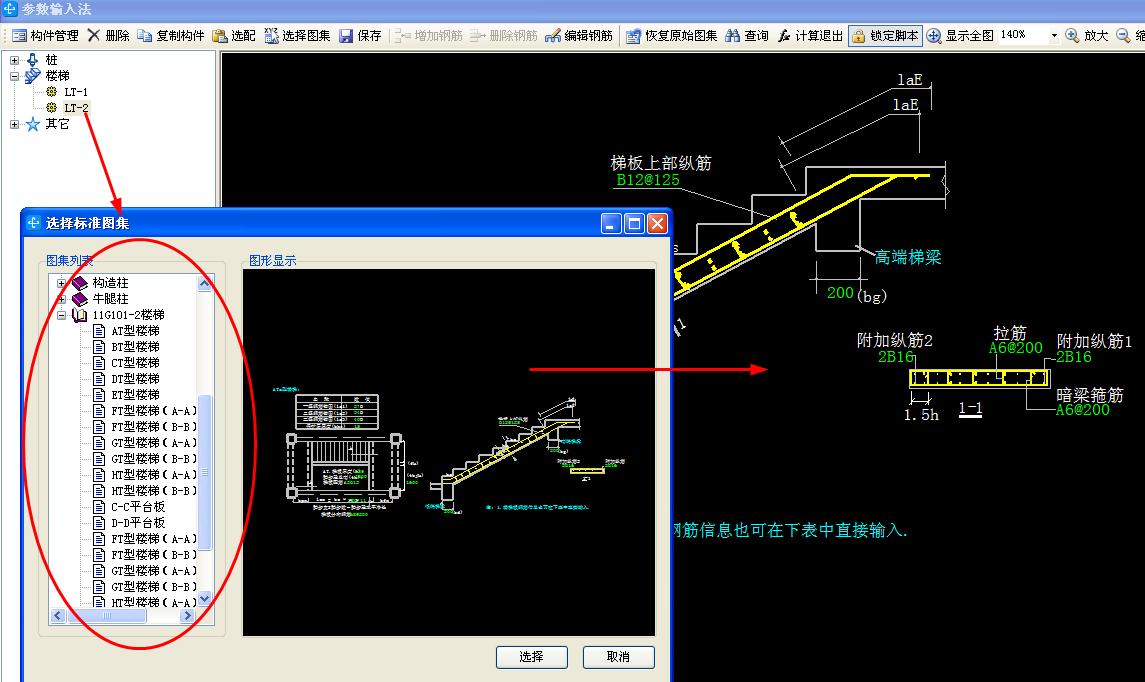Select D-D平台板 in the atlas list

point(138,523)
